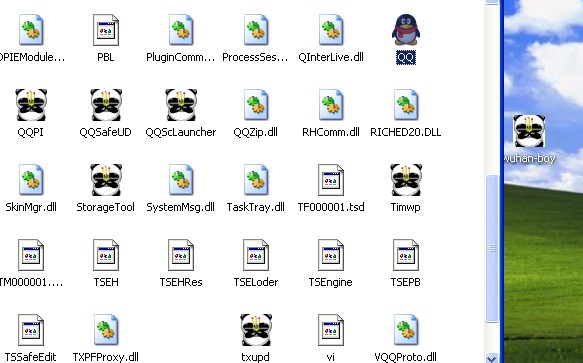Click the txupd panda icon
Image resolution: width=583 pixels, height=363 pixels.
coord(256,330)
